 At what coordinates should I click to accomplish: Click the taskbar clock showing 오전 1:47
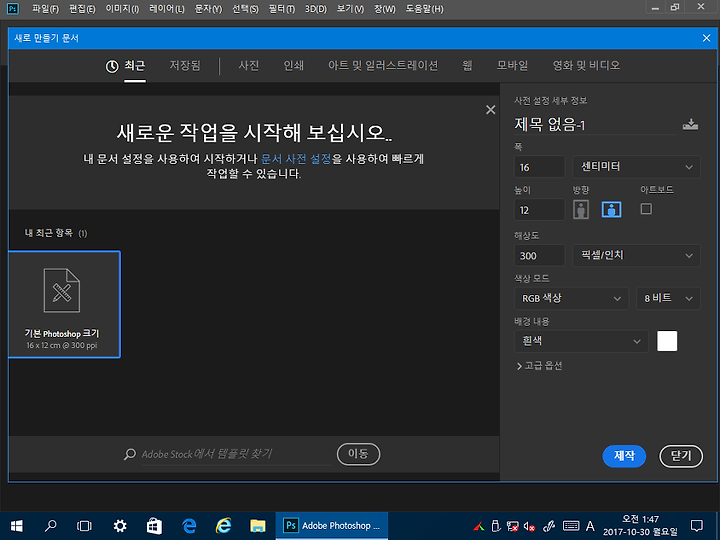coord(640,526)
